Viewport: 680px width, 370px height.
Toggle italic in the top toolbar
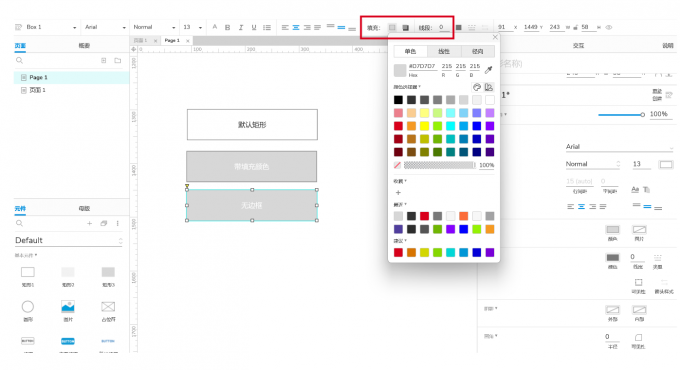[241, 27]
